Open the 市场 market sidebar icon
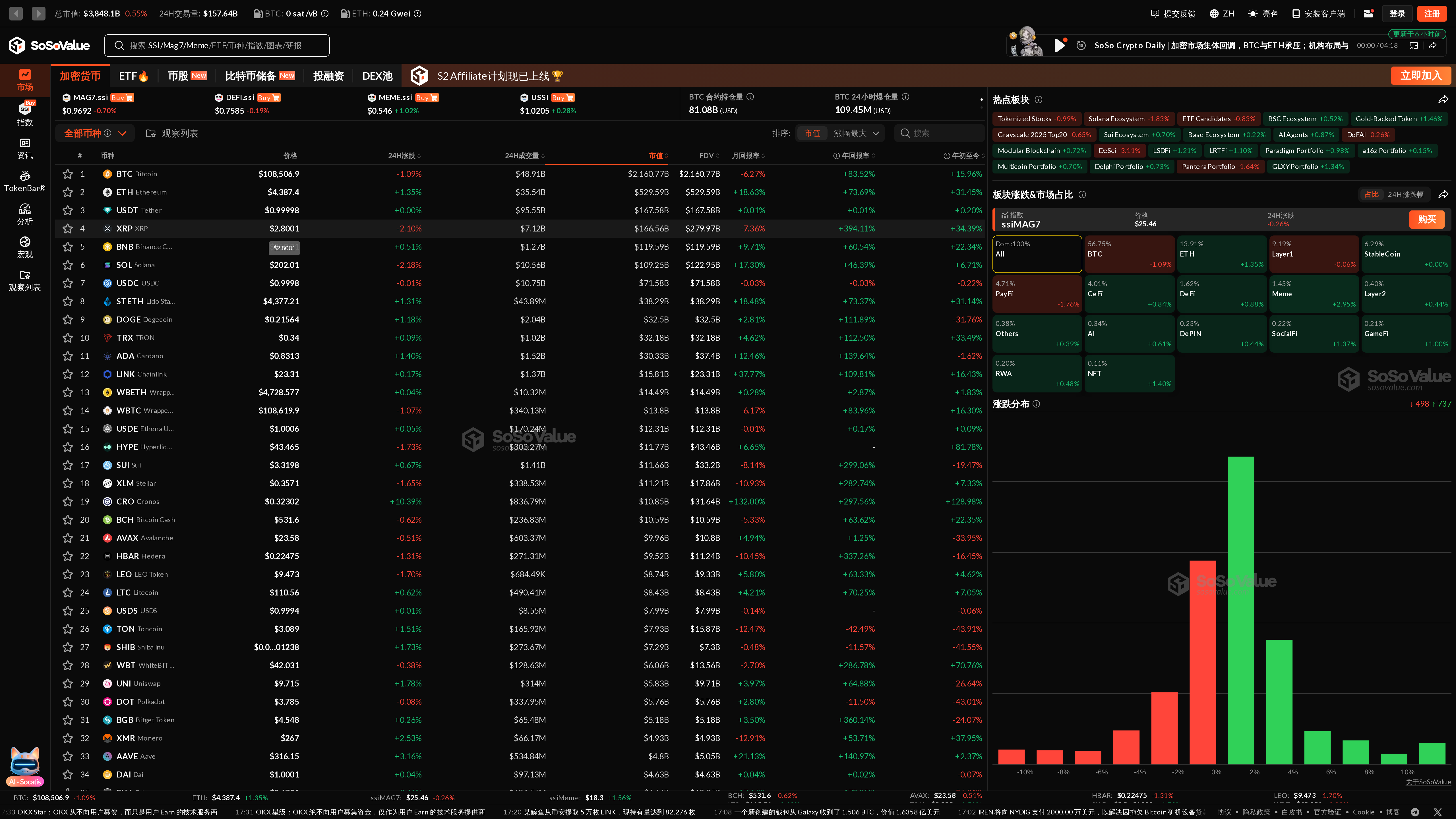The image size is (1456, 819). pyautogui.click(x=25, y=80)
